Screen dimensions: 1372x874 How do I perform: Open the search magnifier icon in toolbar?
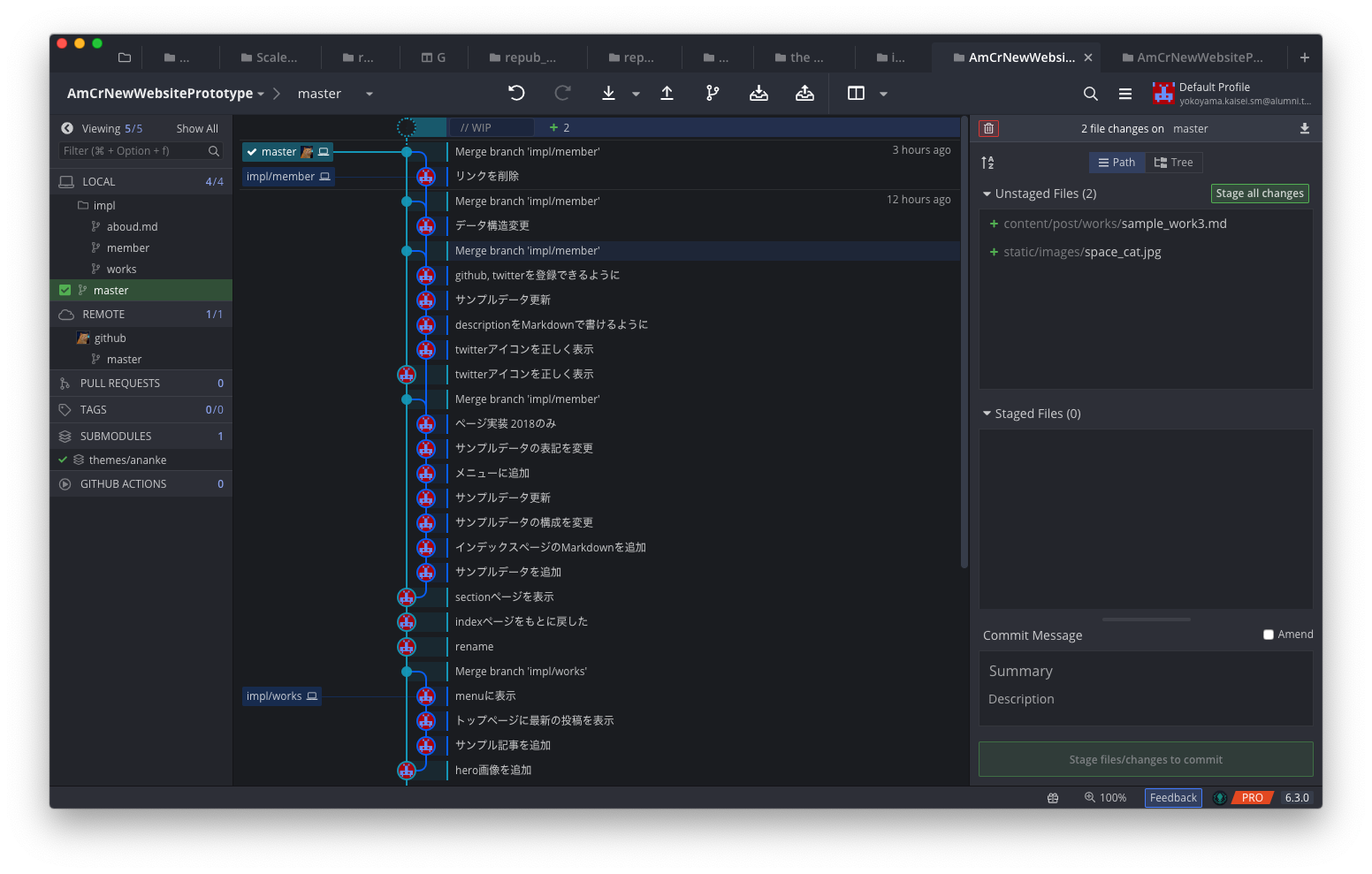click(x=1091, y=94)
